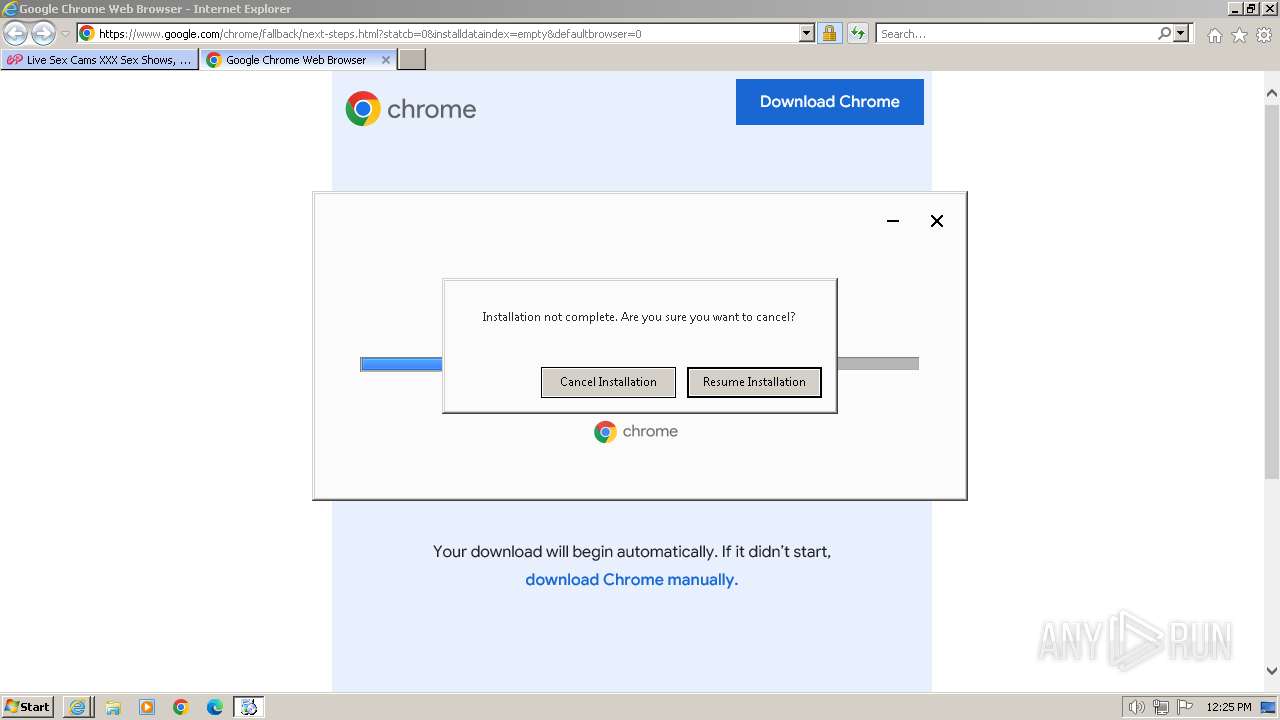Image resolution: width=1280 pixels, height=720 pixels.
Task: Launch Google Chrome from the taskbar
Action: (181, 707)
